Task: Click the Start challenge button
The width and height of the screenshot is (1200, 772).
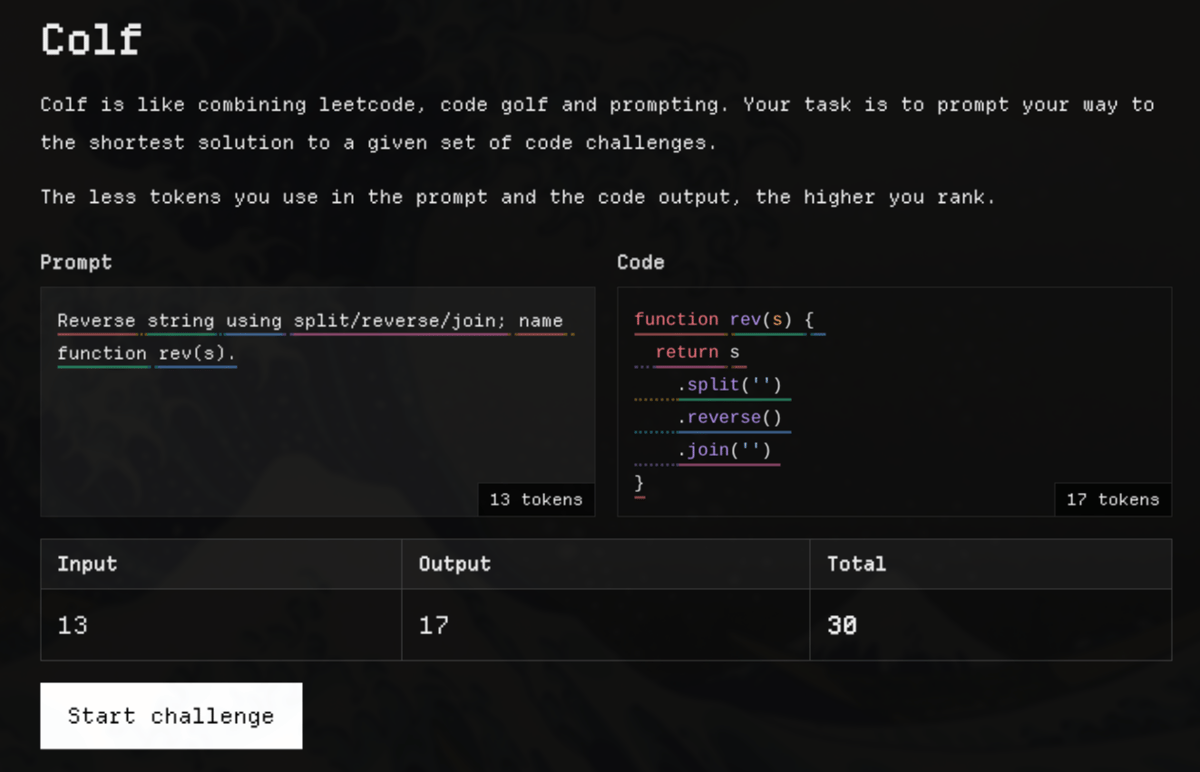Action: click(x=171, y=716)
